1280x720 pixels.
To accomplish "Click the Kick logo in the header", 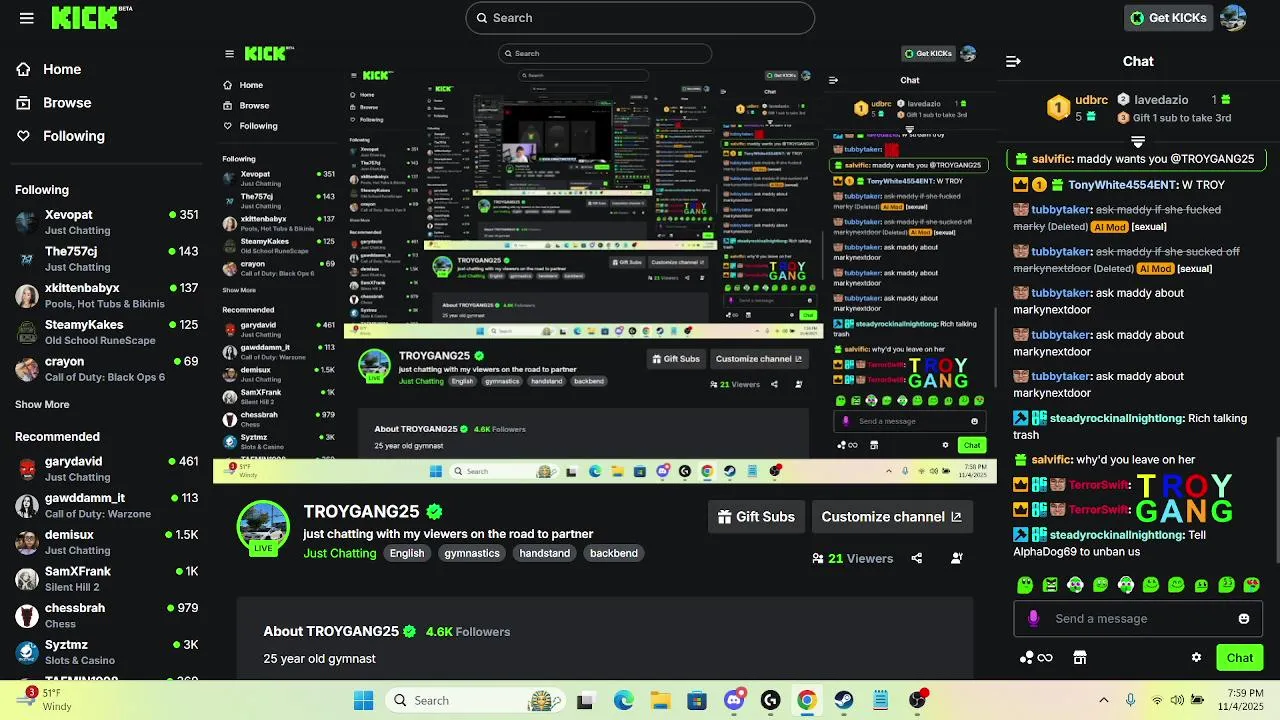I will pyautogui.click(x=86, y=17).
